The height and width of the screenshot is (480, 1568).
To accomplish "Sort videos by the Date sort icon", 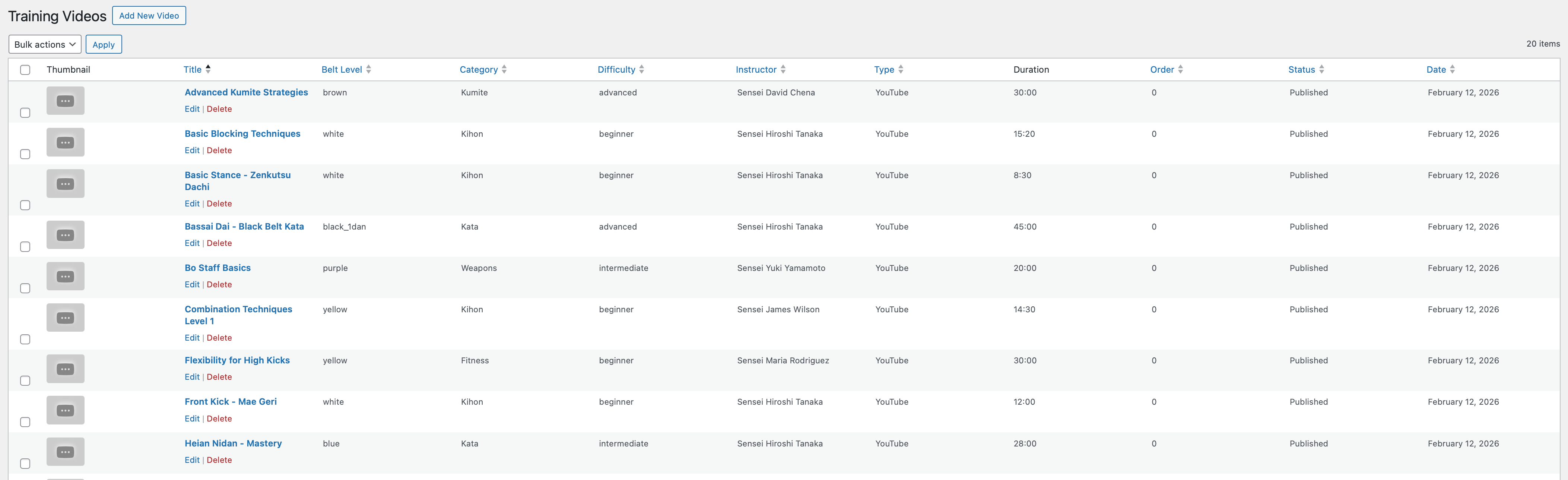I will click(x=1453, y=69).
